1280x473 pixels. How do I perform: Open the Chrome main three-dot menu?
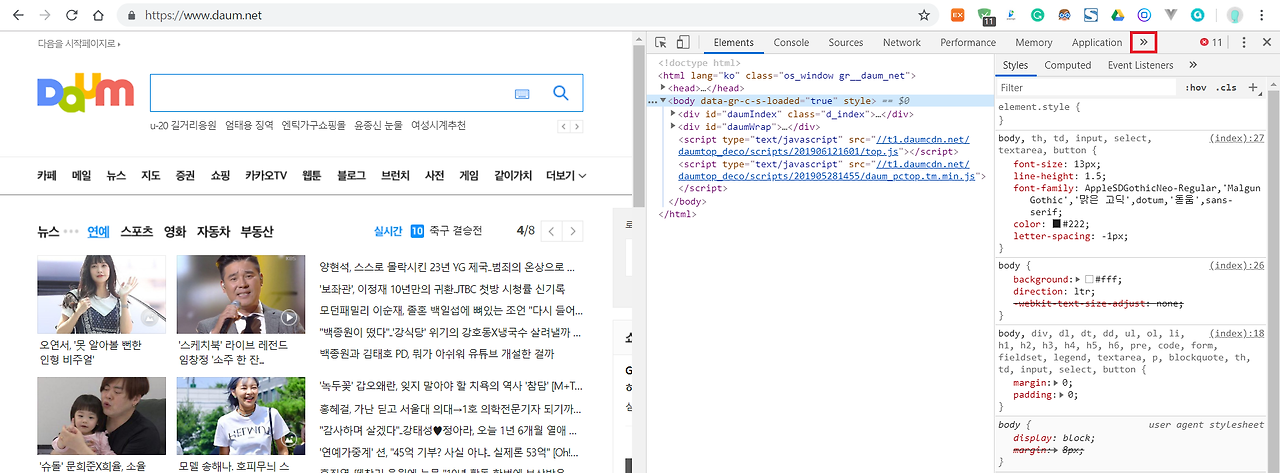pos(1261,15)
